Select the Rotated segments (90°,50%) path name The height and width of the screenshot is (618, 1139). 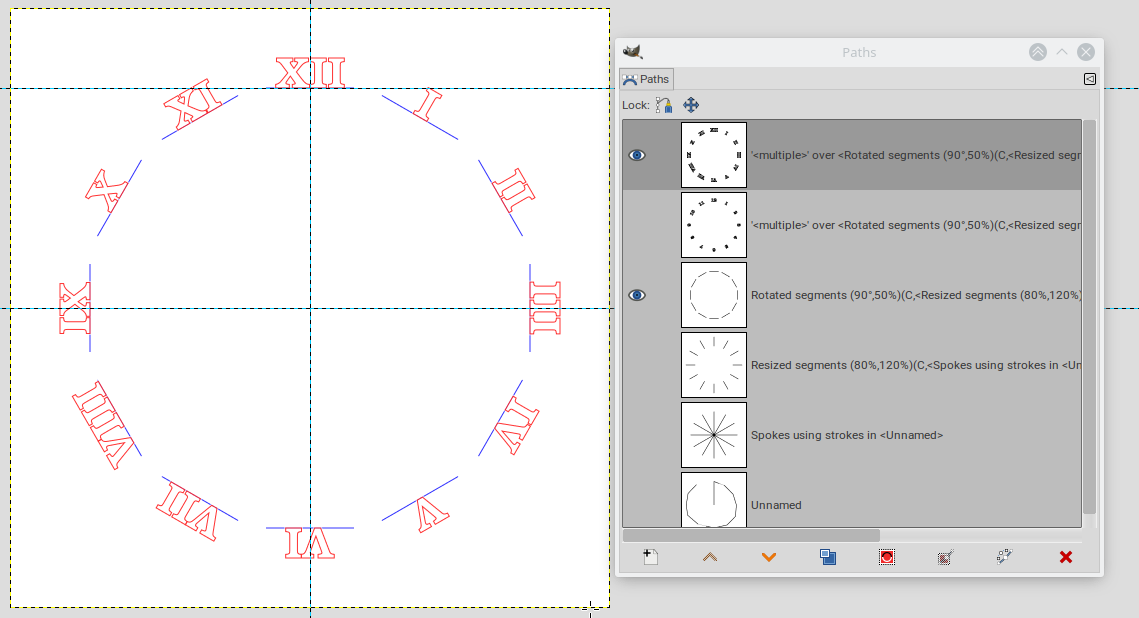(x=916, y=296)
